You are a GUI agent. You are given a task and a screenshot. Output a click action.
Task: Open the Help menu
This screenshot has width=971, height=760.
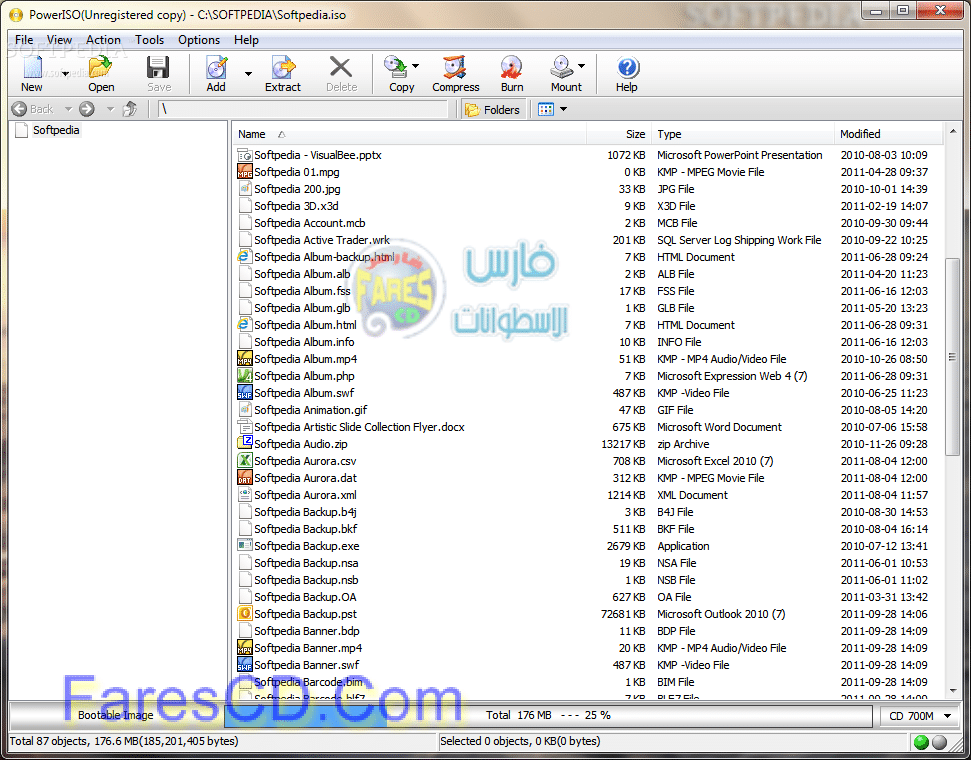point(246,40)
